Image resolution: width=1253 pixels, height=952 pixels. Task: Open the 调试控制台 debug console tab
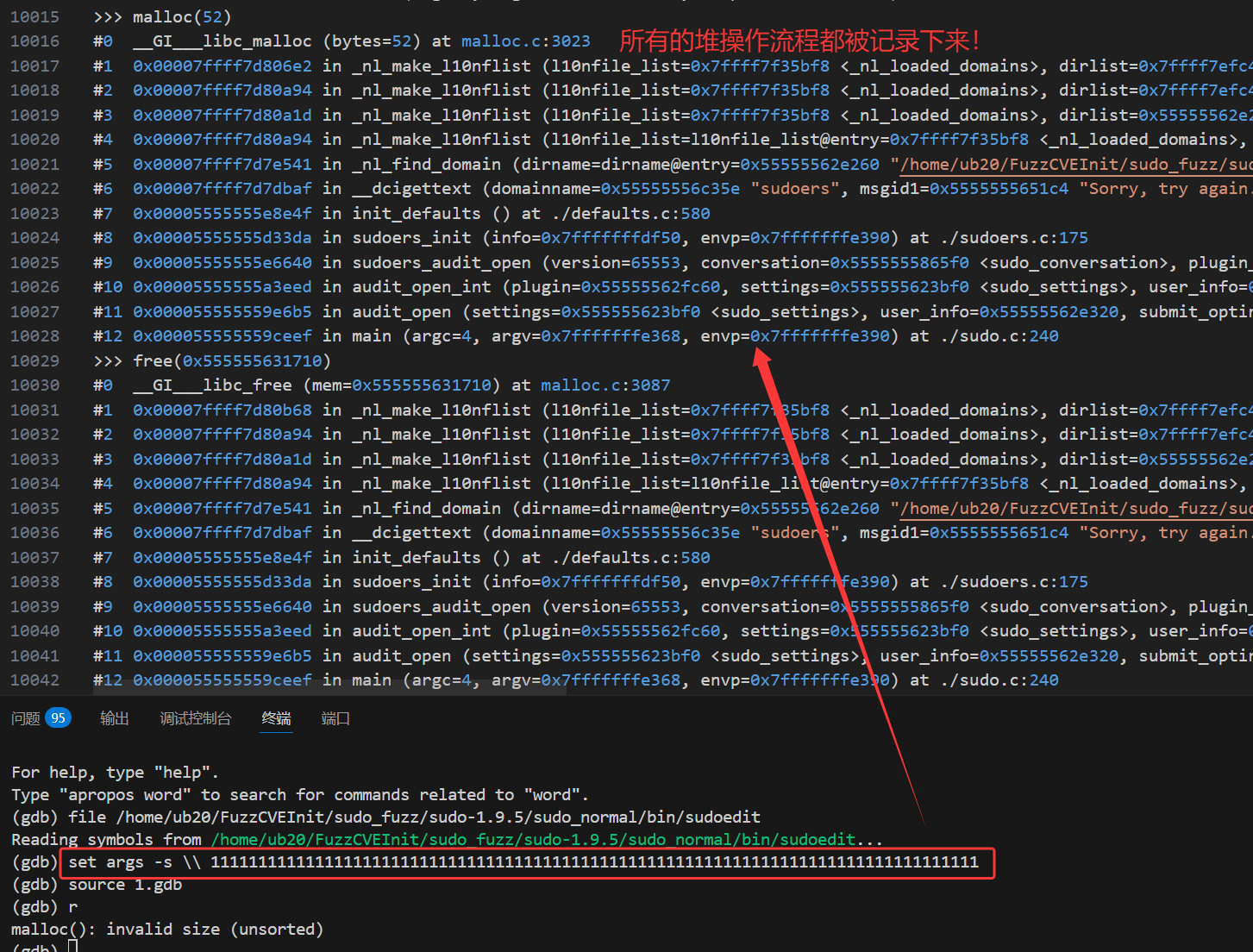(x=196, y=718)
